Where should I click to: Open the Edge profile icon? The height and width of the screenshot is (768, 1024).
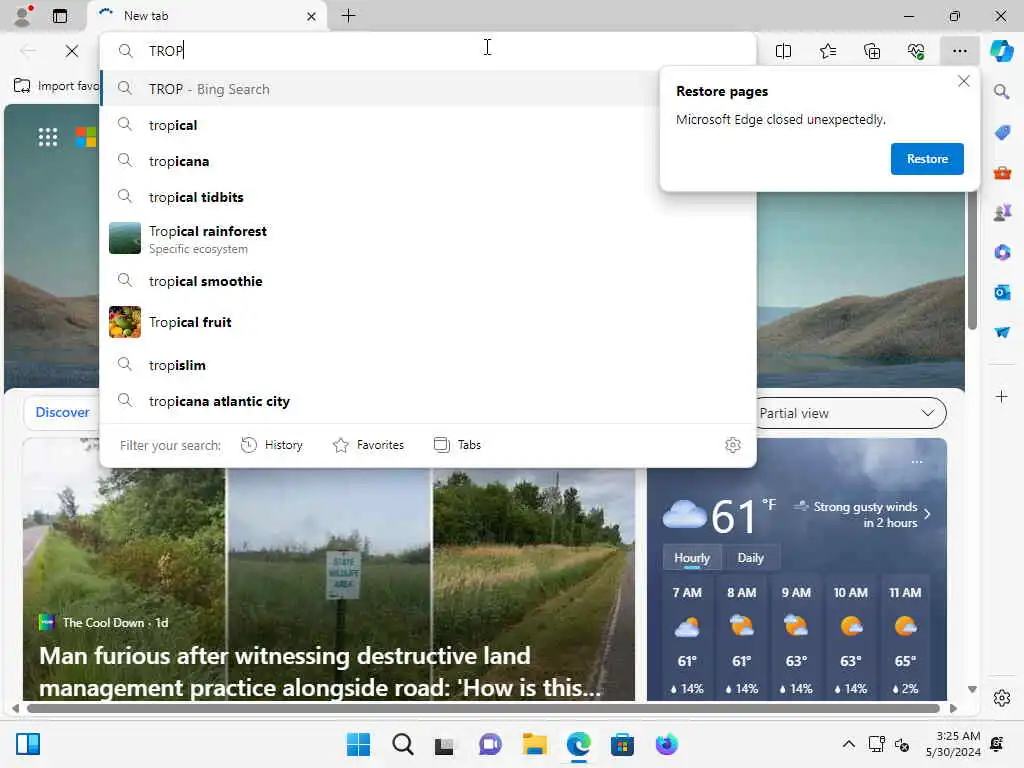tap(23, 16)
